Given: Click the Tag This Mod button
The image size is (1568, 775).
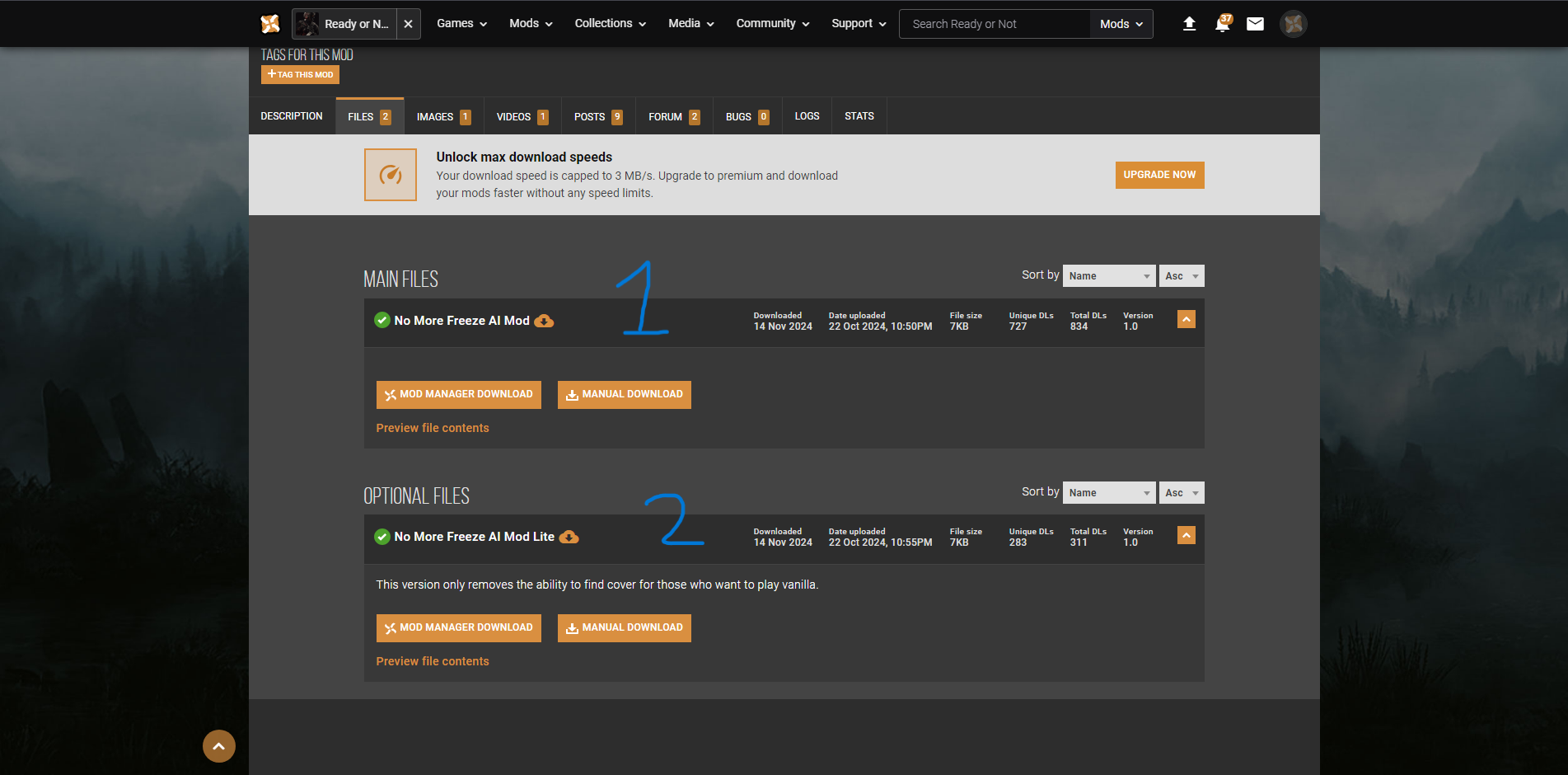Looking at the screenshot, I should [x=300, y=74].
